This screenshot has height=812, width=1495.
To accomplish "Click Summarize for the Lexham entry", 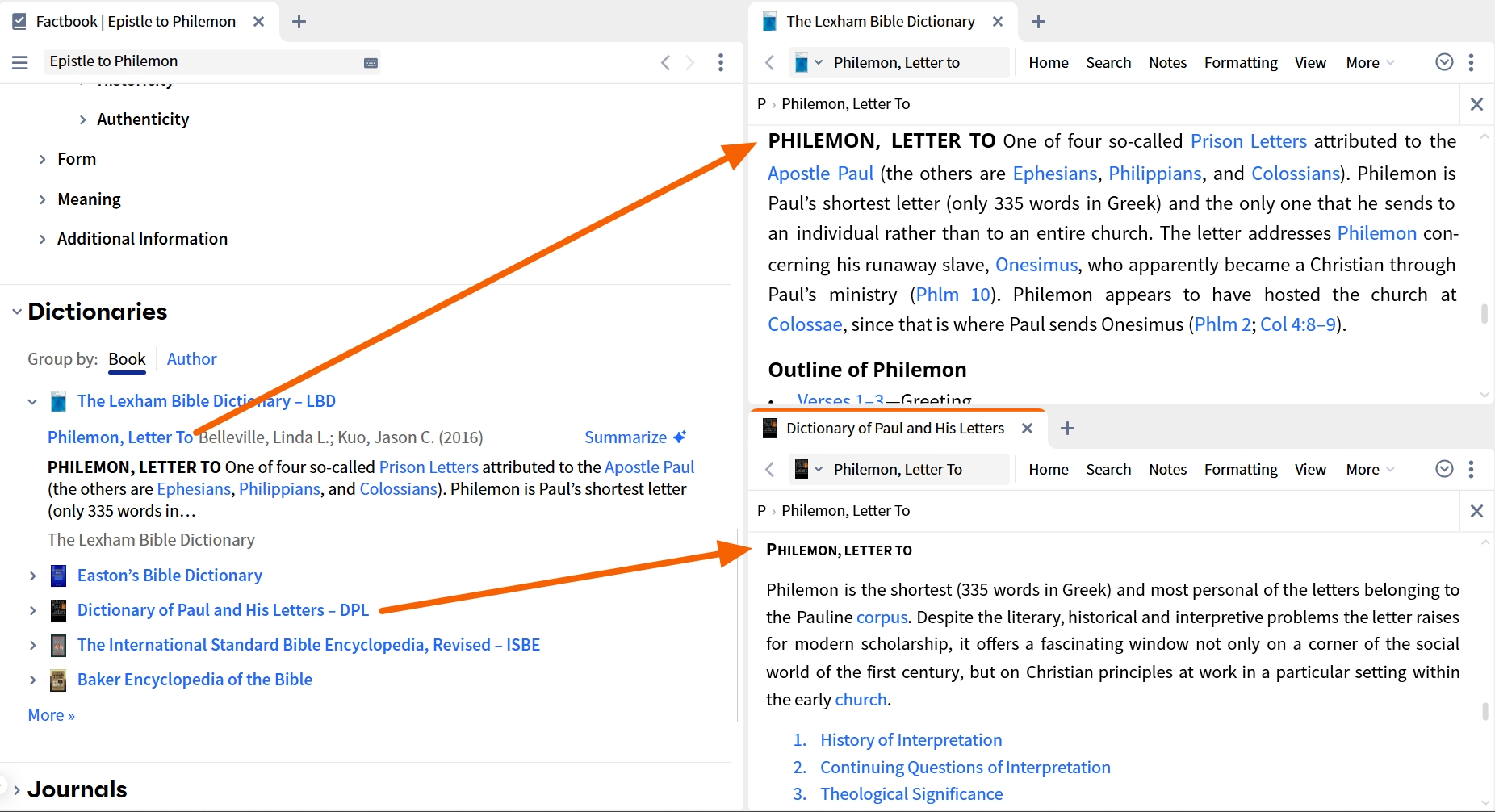I will pyautogui.click(x=635, y=437).
